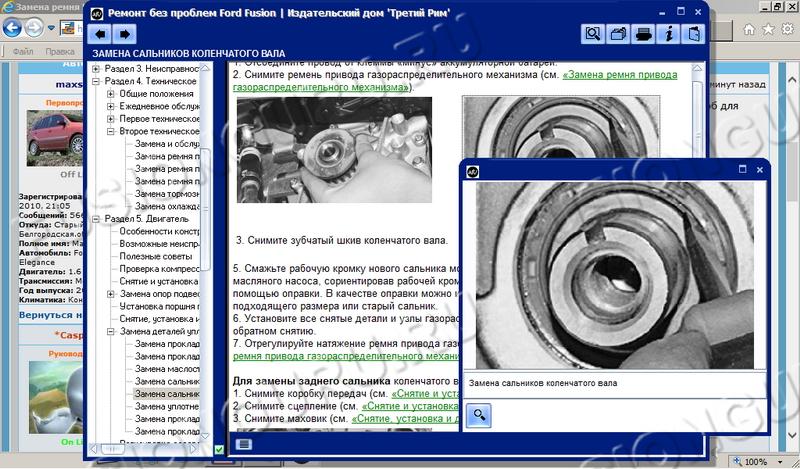This screenshot has width=800, height=469.
Task: Open the bookmarks folders icon in manual toolbar
Action: 618,34
